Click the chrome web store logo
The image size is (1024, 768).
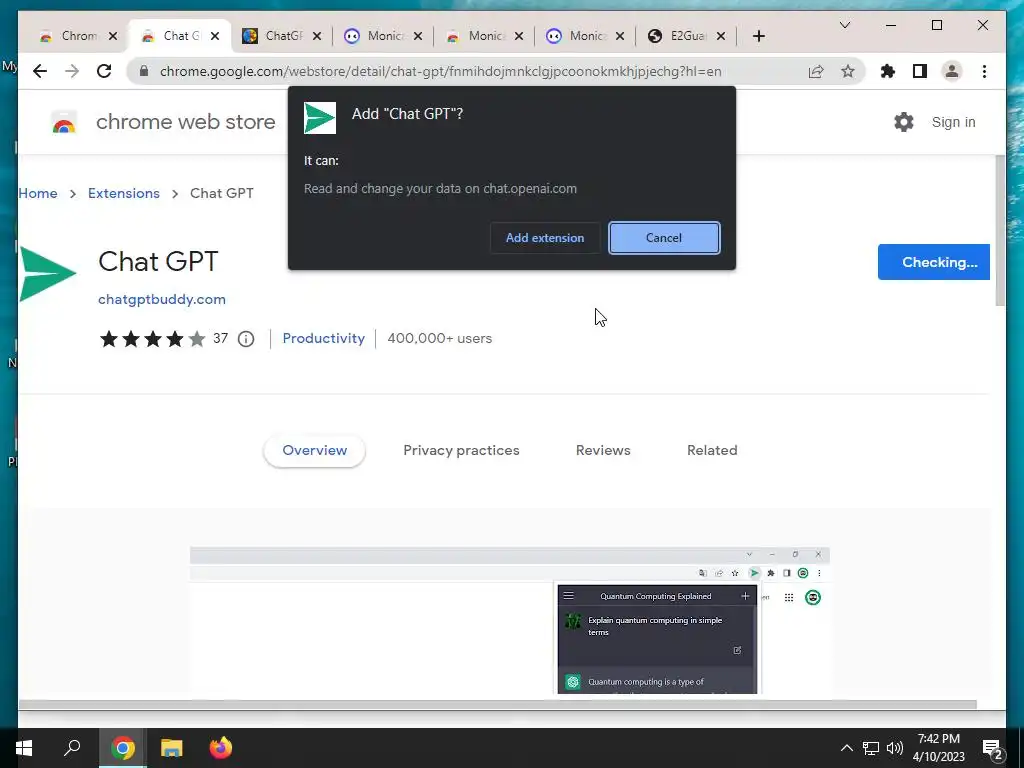point(64,122)
